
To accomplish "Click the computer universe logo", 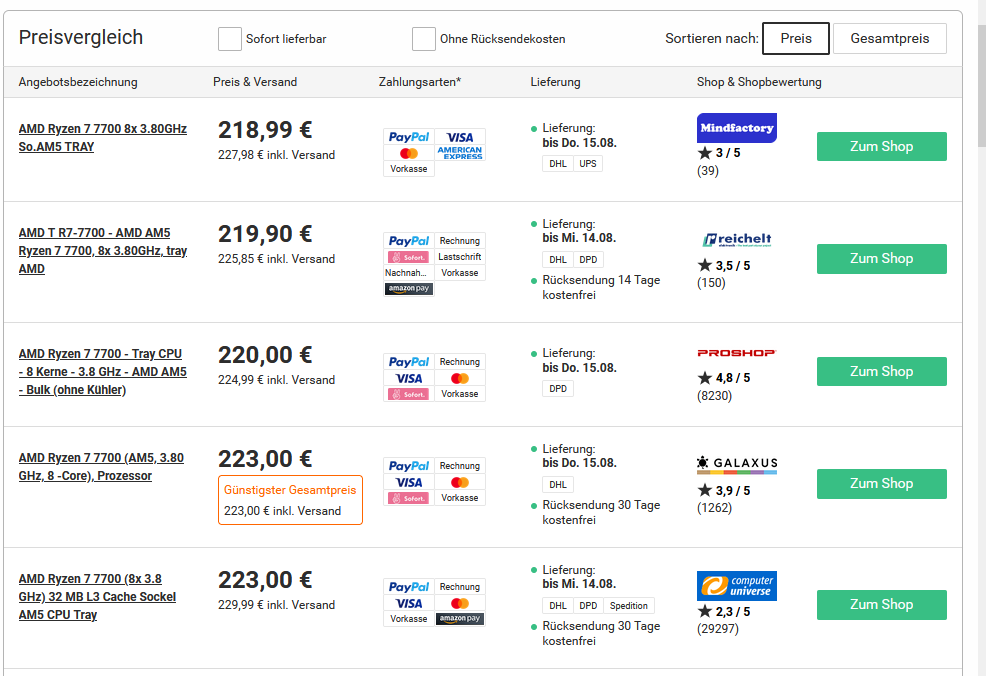I will (736, 586).
